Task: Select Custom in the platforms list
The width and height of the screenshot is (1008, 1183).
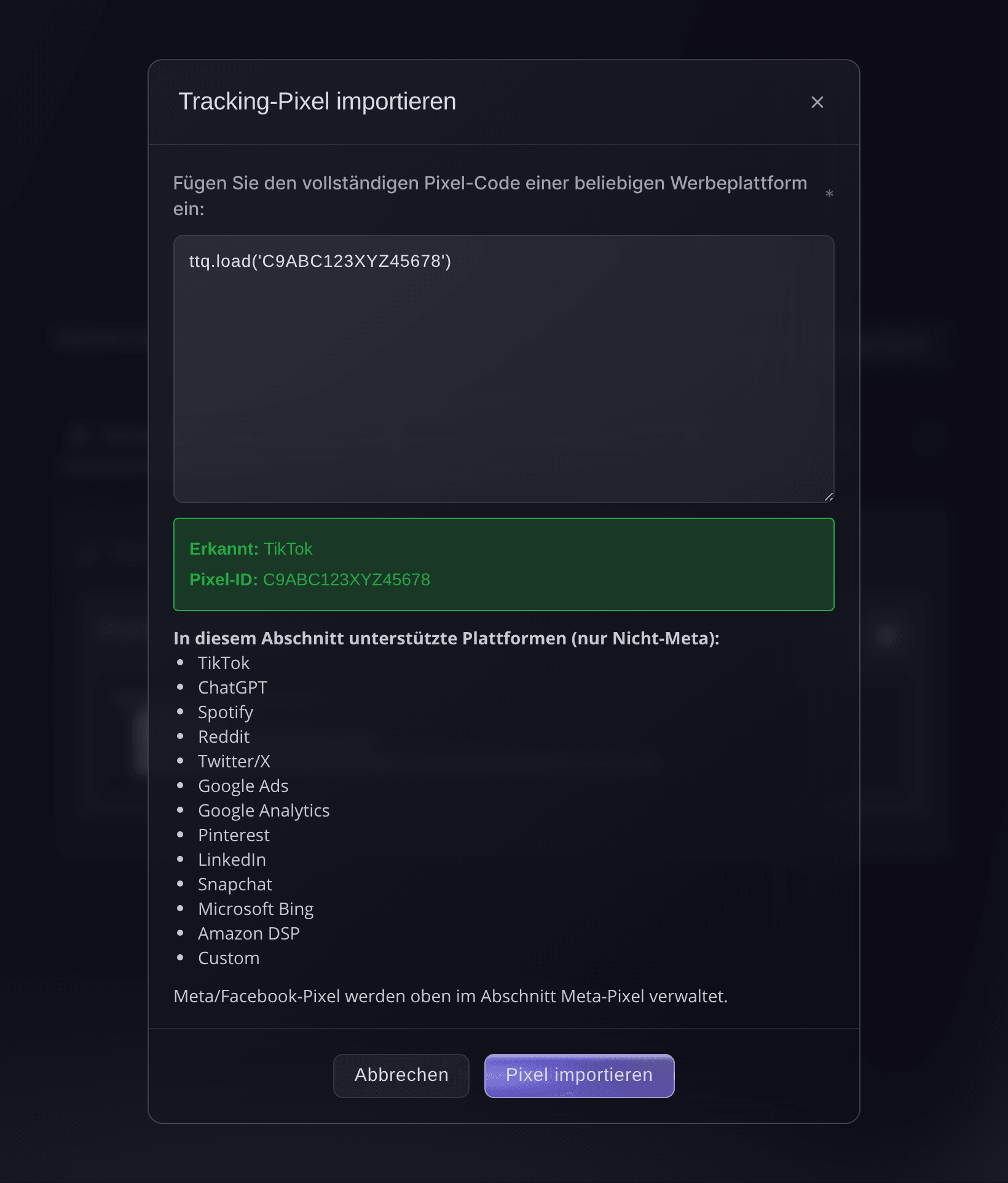Action: [x=229, y=959]
